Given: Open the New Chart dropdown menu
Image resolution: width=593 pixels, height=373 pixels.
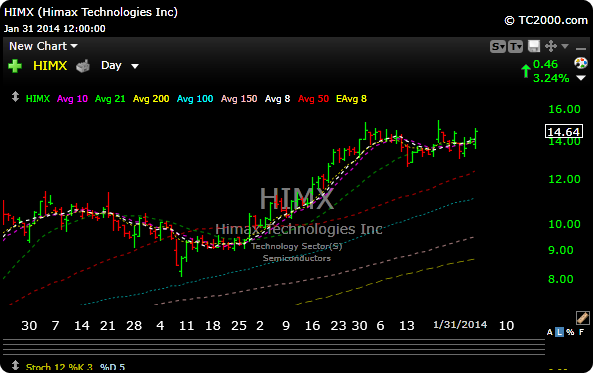Looking at the screenshot, I should point(43,46).
